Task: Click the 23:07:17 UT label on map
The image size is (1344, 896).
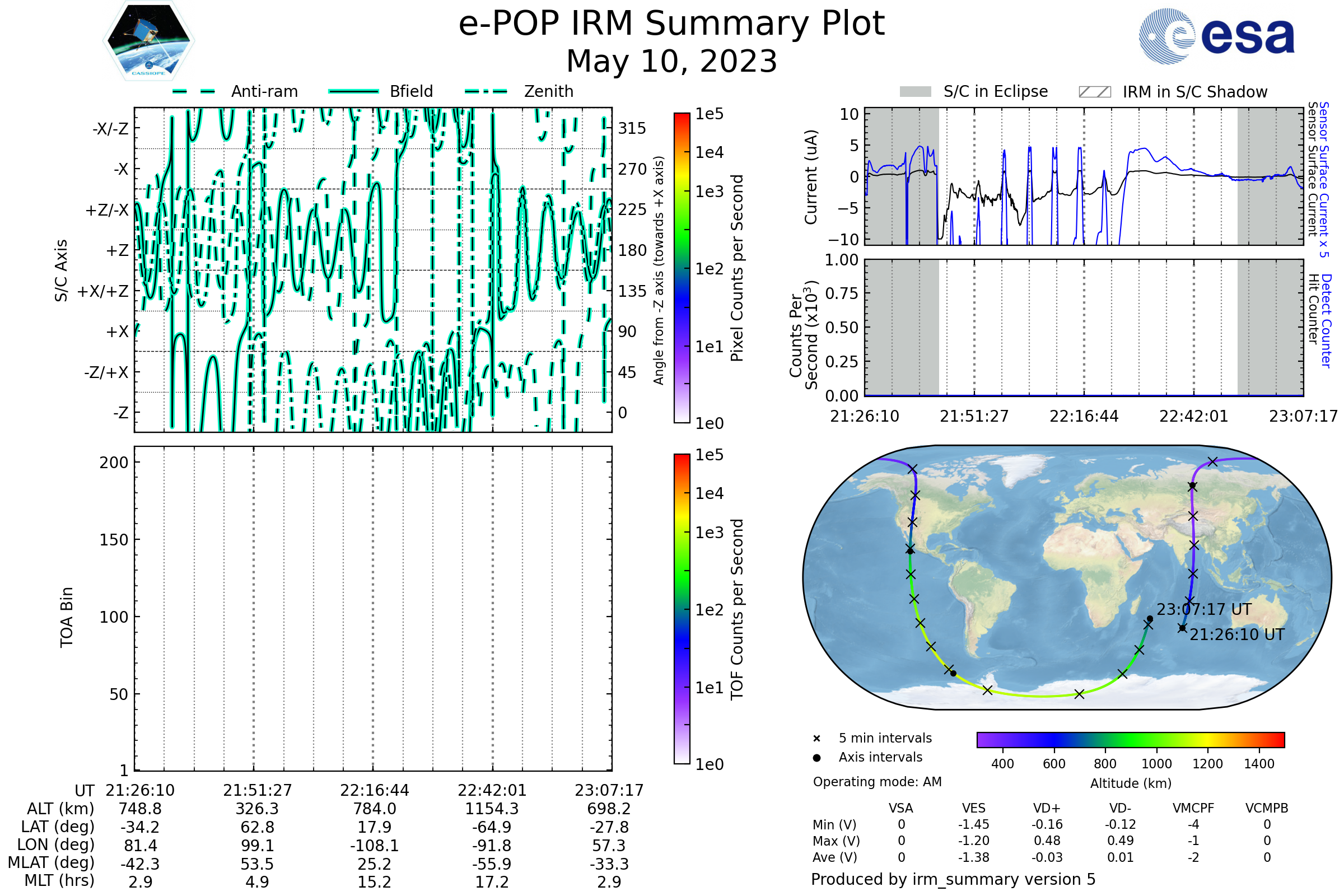Action: point(1203,610)
